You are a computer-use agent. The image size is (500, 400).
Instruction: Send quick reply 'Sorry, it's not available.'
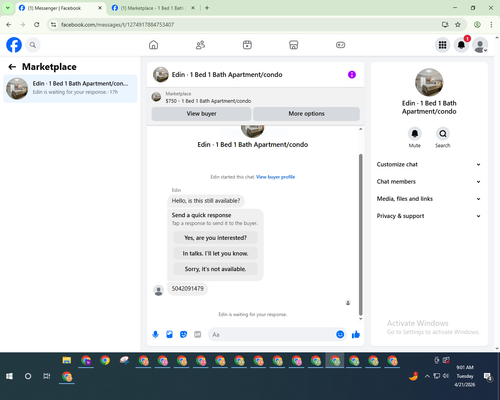(215, 269)
